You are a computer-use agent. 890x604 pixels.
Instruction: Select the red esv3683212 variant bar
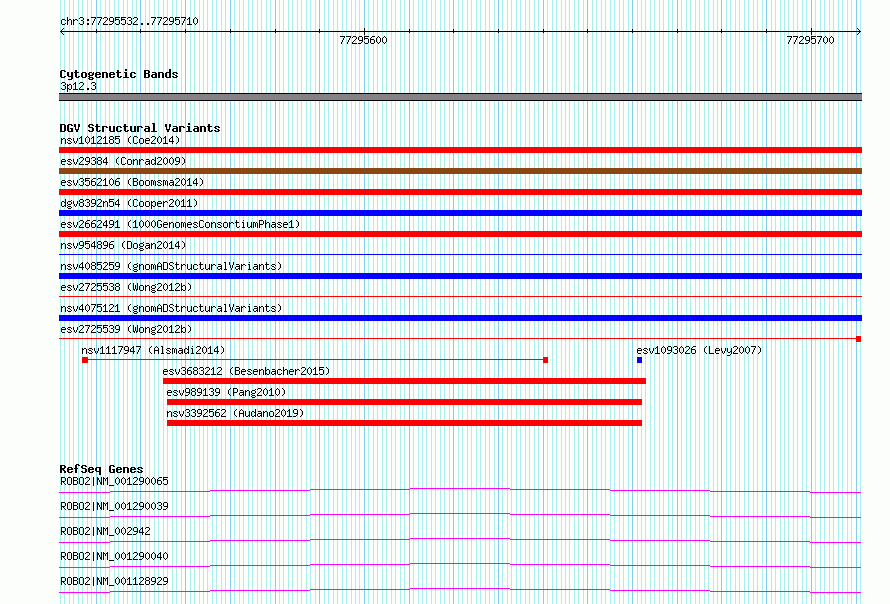coord(404,381)
